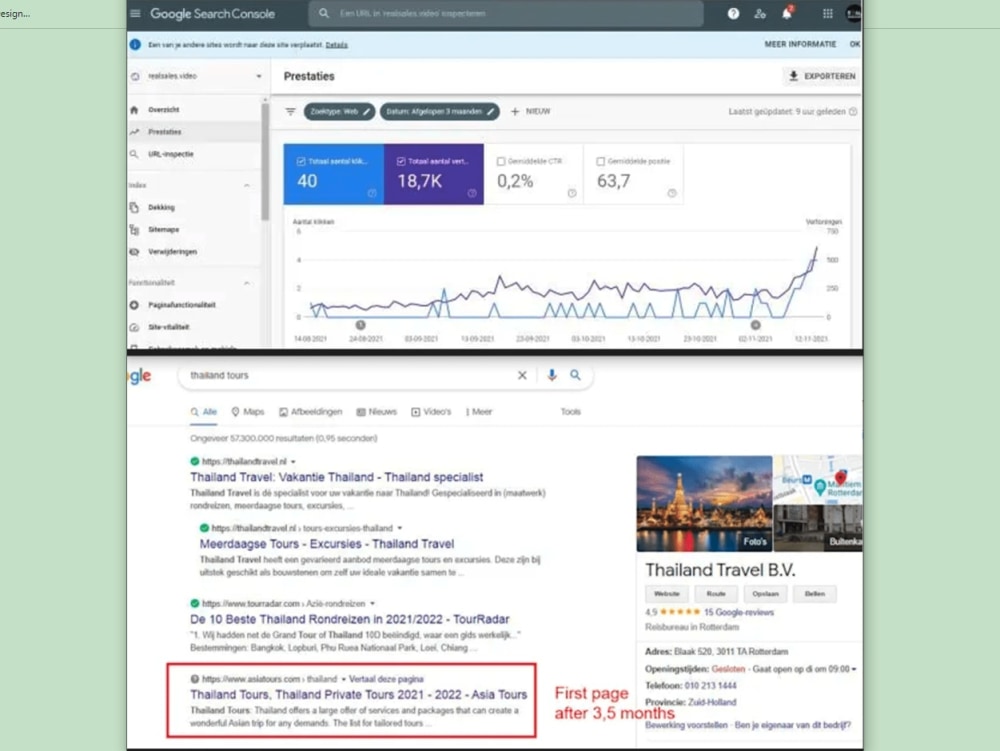This screenshot has height=751, width=1000.
Task: Click MEER INFORMATIE in the banner
Action: (x=800, y=44)
